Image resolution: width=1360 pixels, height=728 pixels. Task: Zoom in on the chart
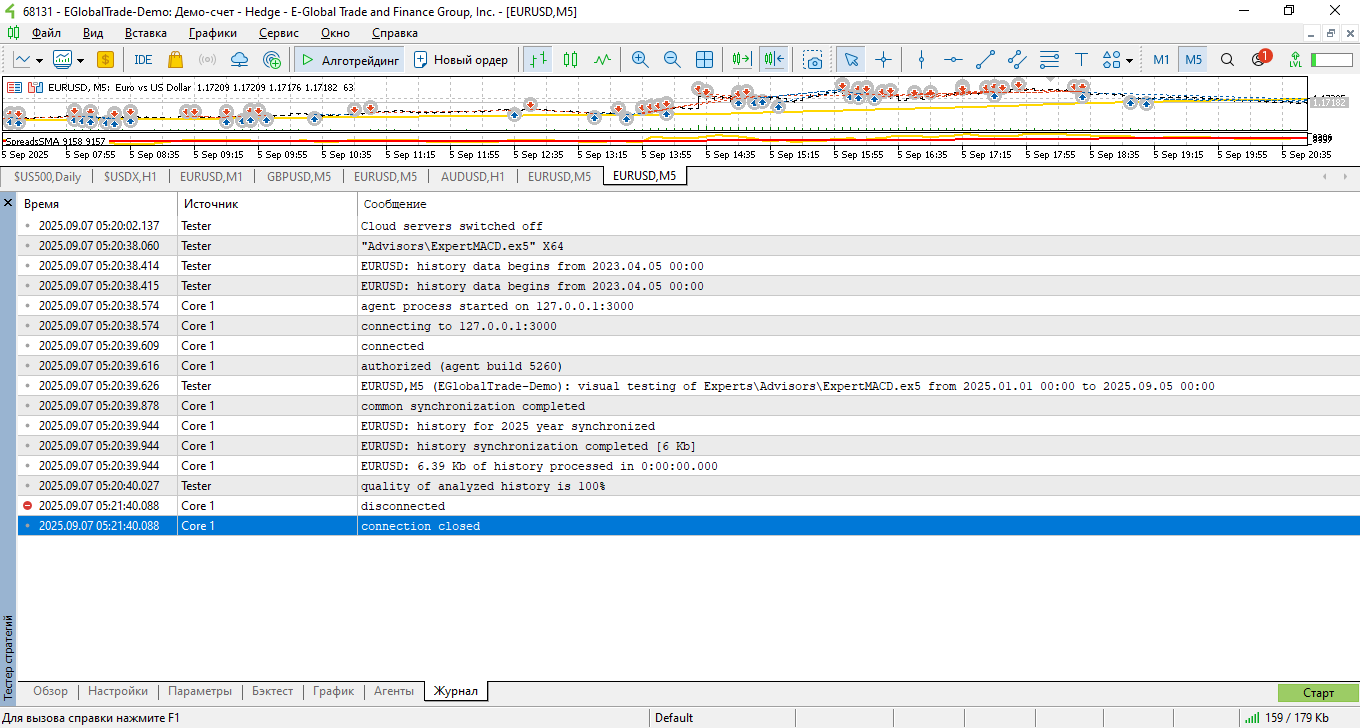(640, 60)
